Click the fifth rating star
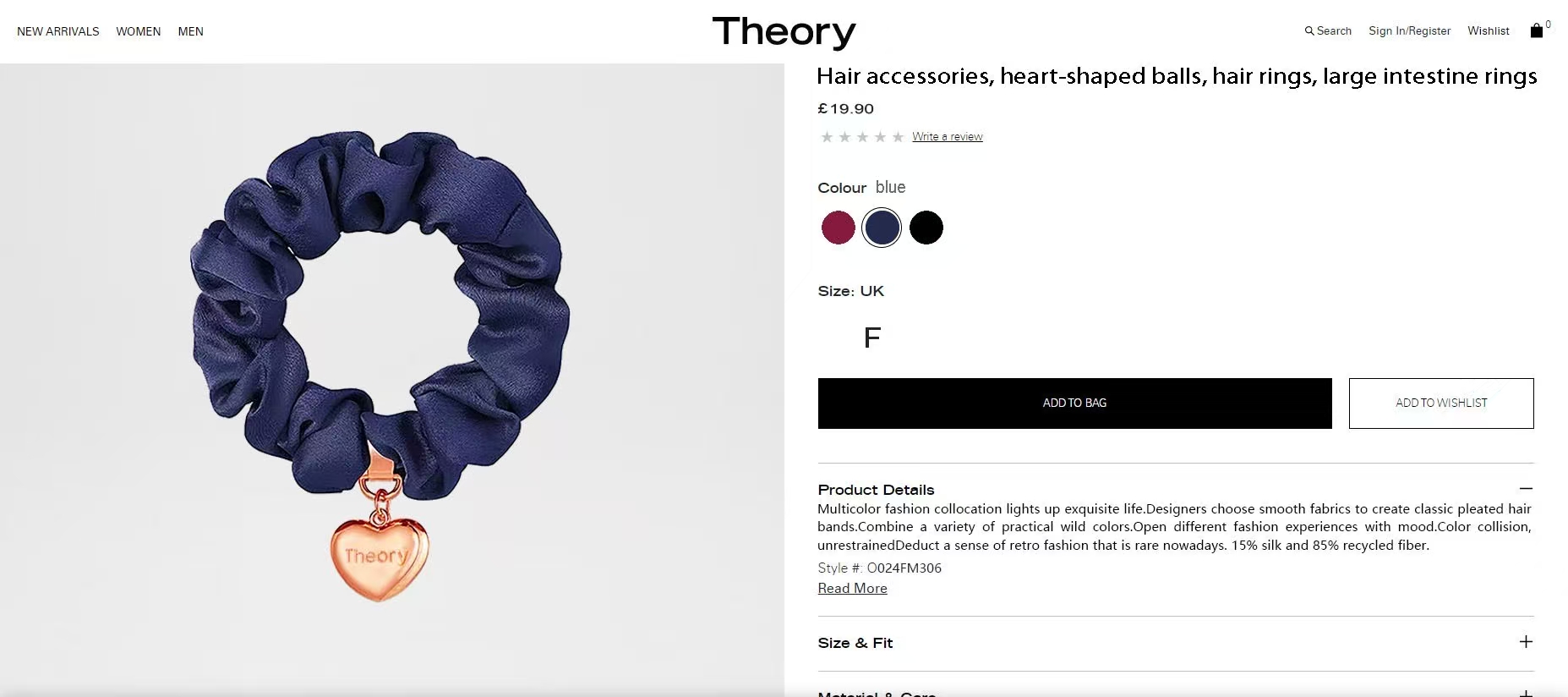The width and height of the screenshot is (1568, 697). (898, 137)
